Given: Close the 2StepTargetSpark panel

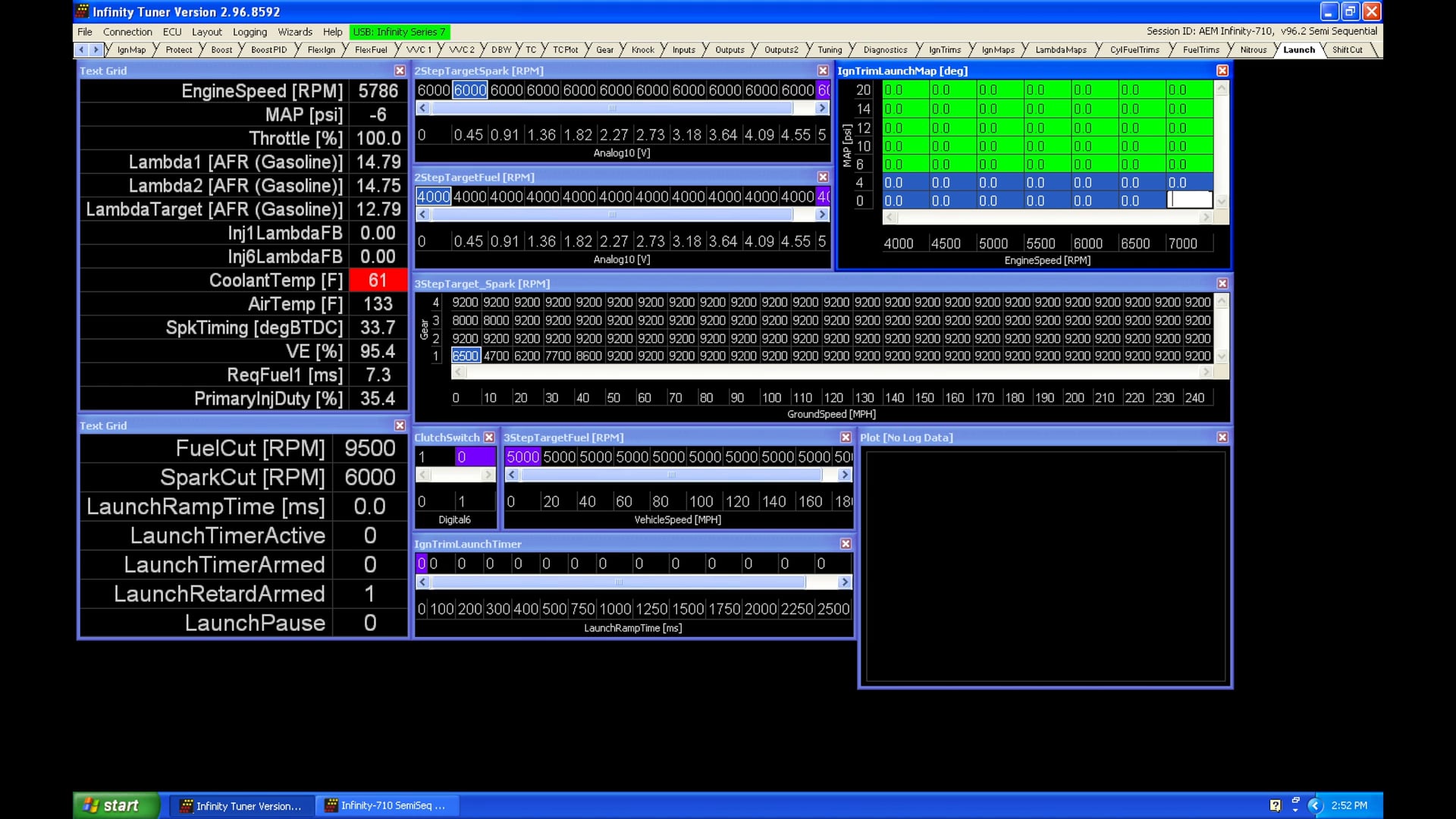Looking at the screenshot, I should 822,71.
